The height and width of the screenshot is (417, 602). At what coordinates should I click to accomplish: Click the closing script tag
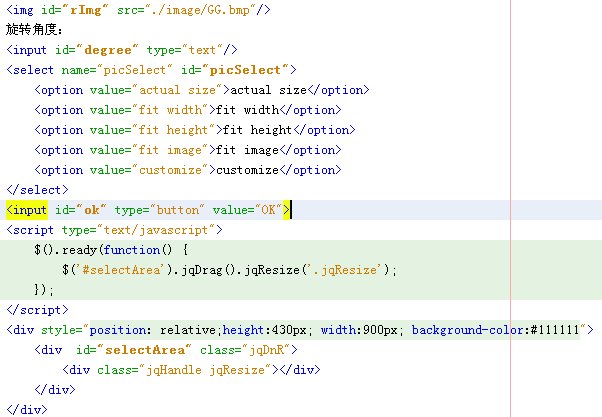click(37, 310)
